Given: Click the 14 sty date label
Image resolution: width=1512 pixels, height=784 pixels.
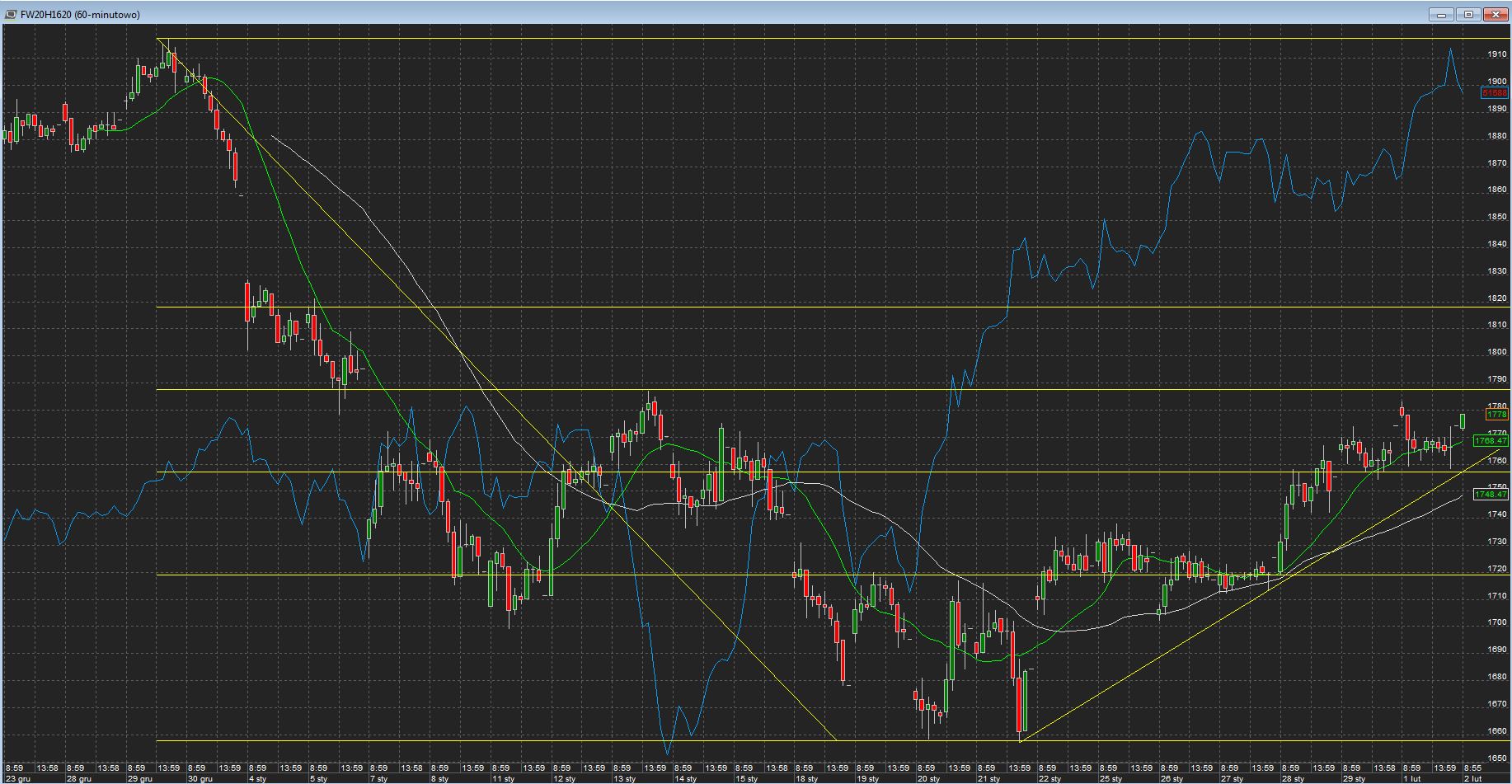Looking at the screenshot, I should [x=685, y=778].
